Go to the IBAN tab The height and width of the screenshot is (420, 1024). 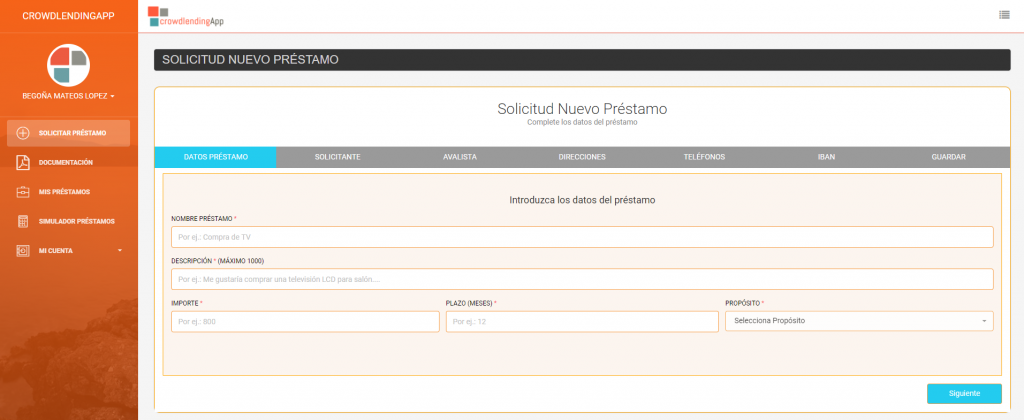coord(826,157)
